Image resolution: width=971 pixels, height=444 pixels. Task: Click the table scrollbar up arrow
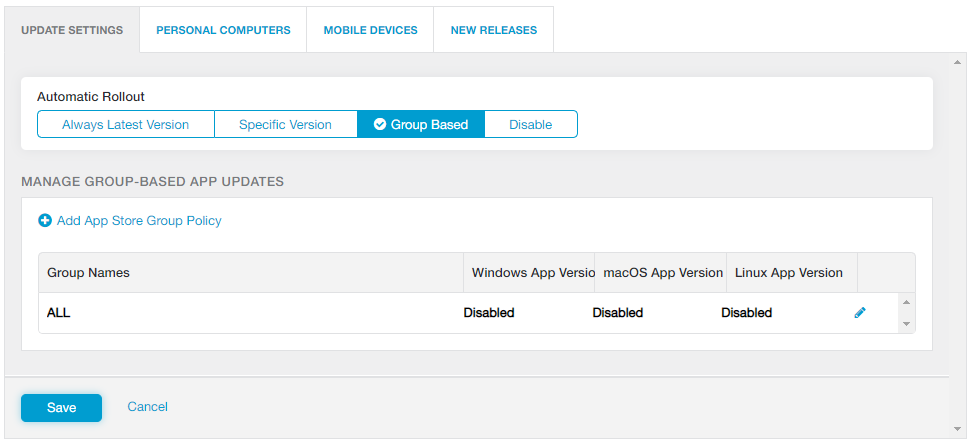906,302
